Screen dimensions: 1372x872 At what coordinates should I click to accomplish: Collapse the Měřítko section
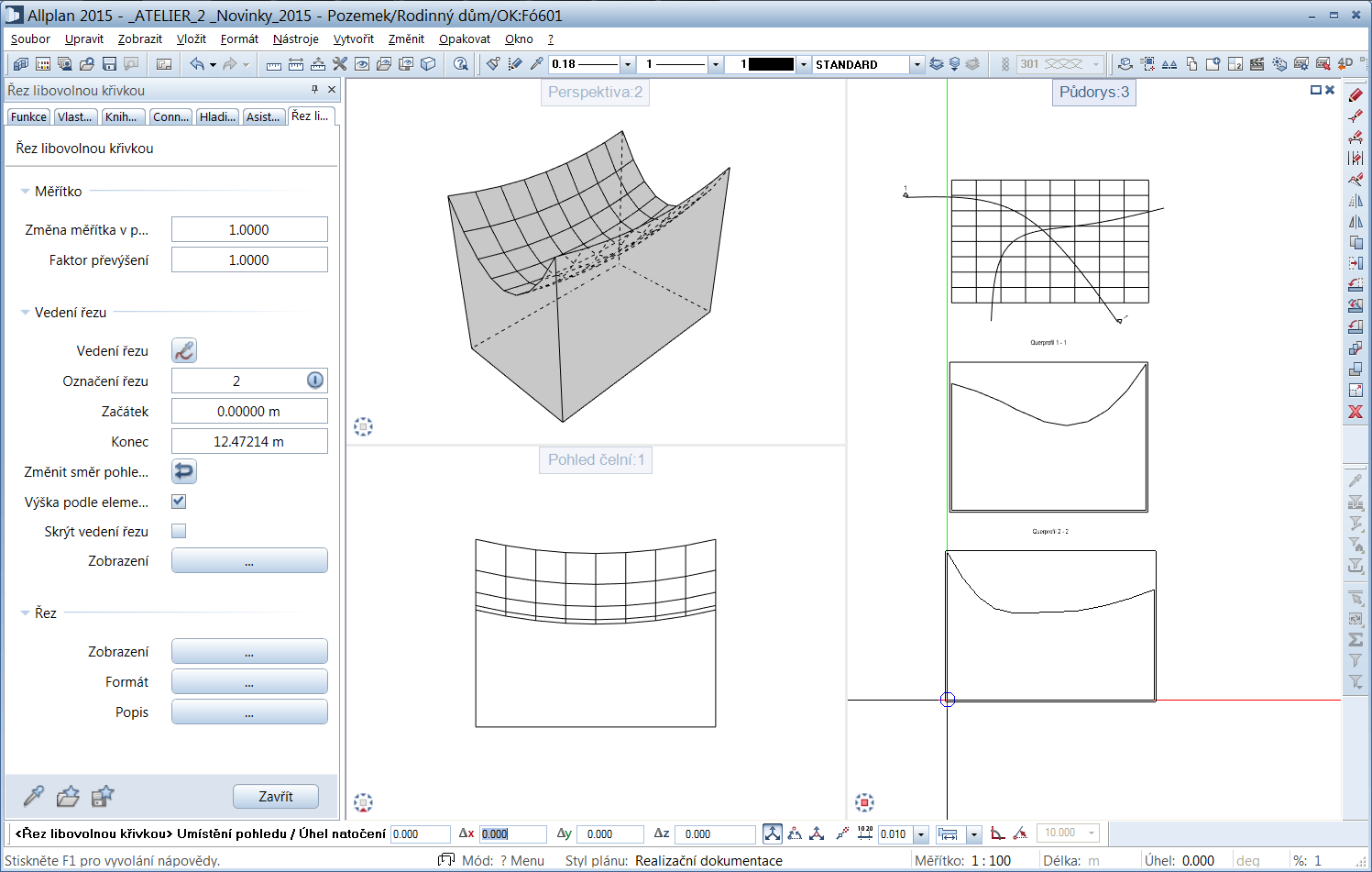[x=25, y=192]
